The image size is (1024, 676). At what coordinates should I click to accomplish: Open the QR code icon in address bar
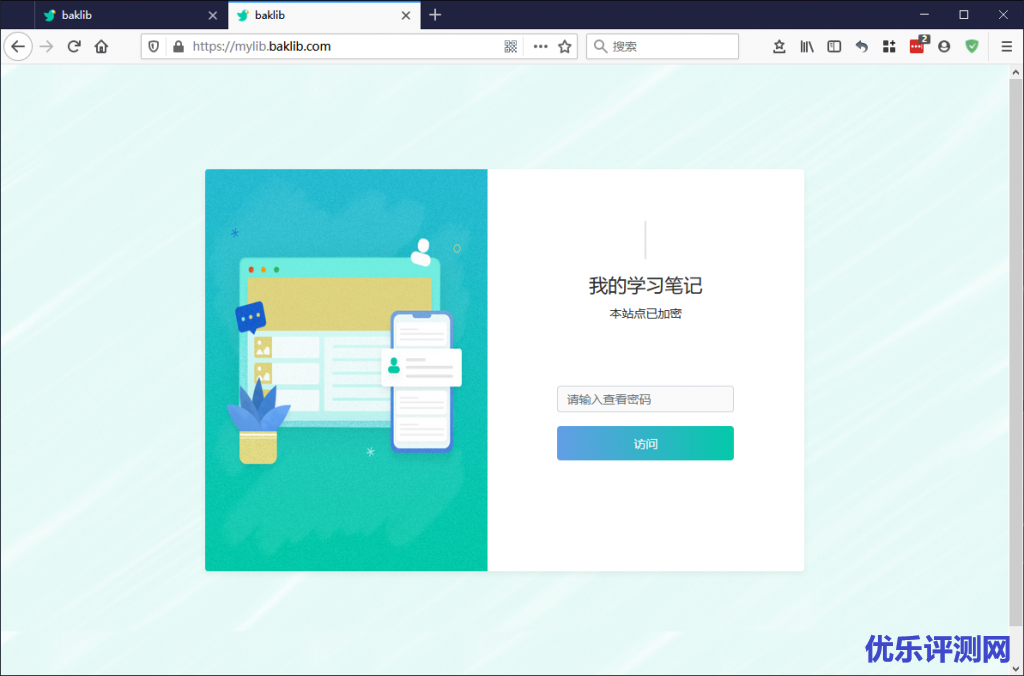(x=510, y=46)
